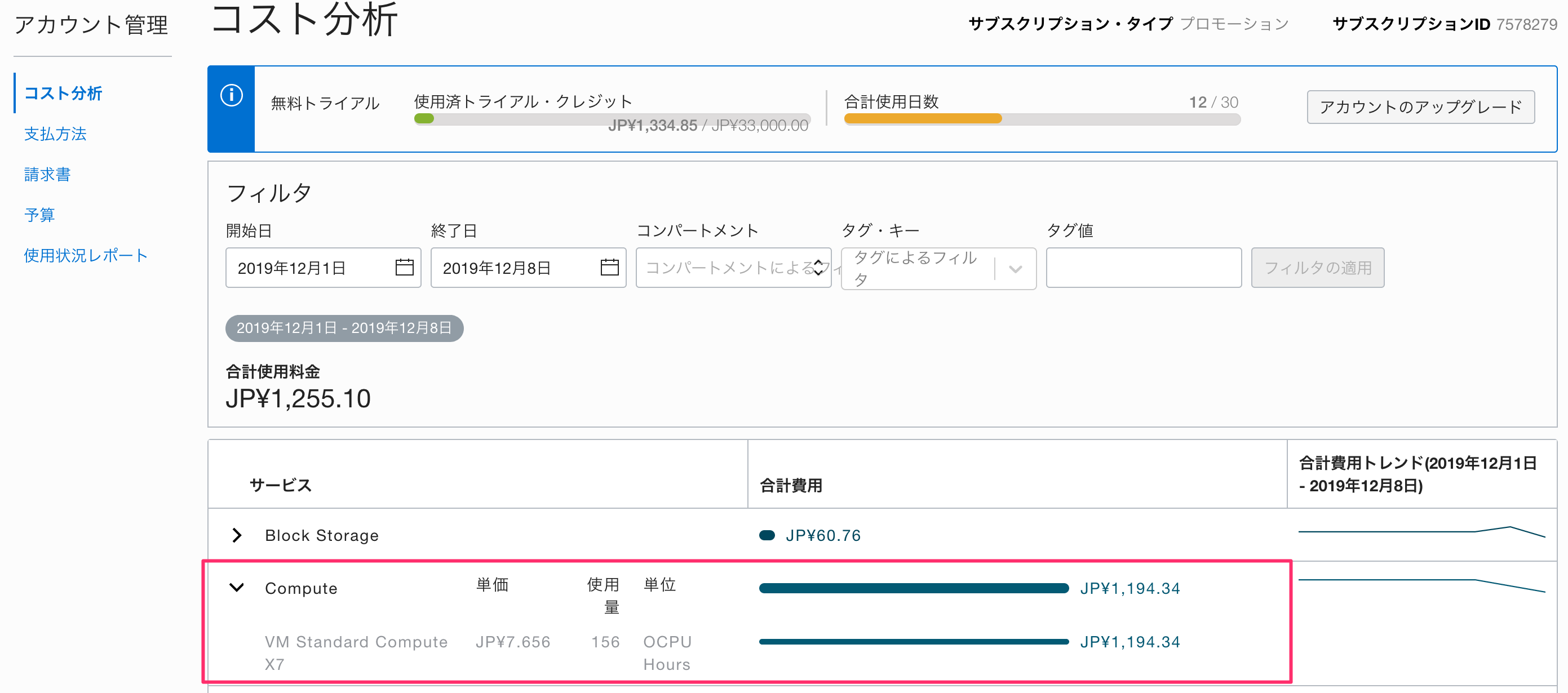Image resolution: width=1568 pixels, height=693 pixels.
Task: Click the タグ値 input field
Action: coord(1144,268)
